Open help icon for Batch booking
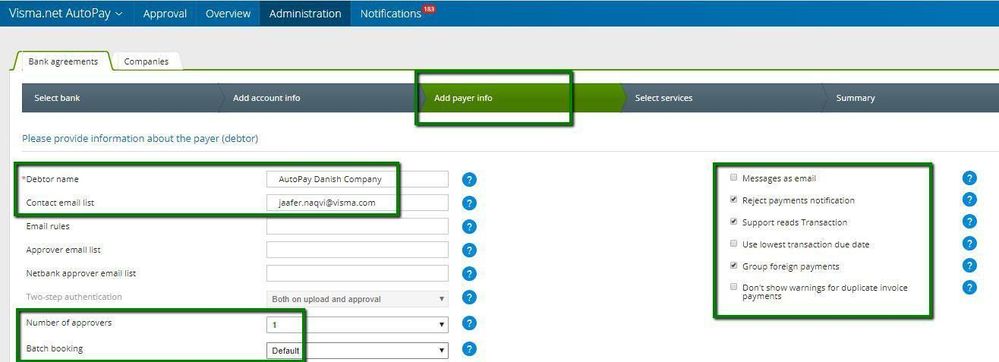The height and width of the screenshot is (362, 999). pyautogui.click(x=469, y=349)
